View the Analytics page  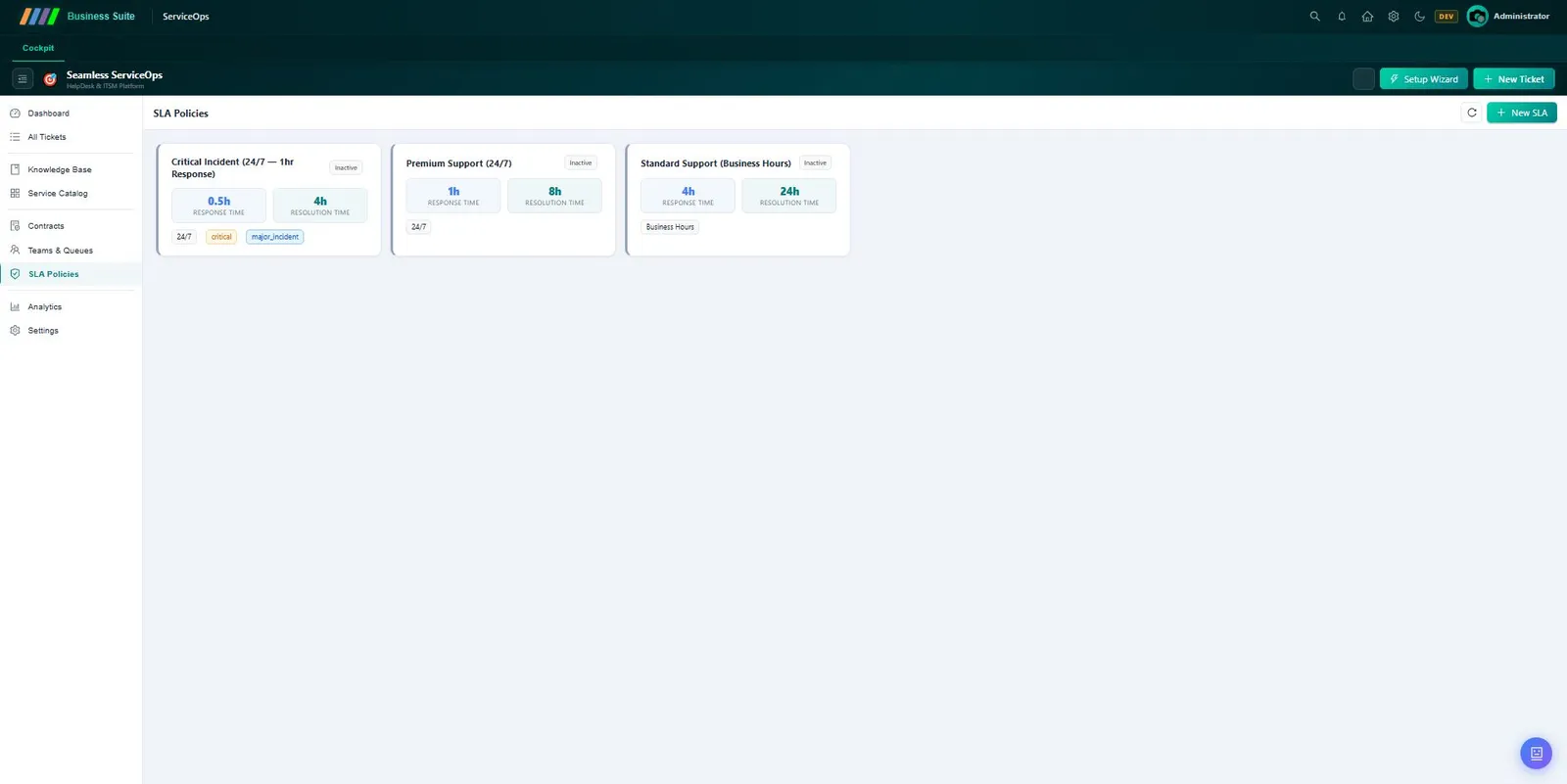tap(71, 307)
